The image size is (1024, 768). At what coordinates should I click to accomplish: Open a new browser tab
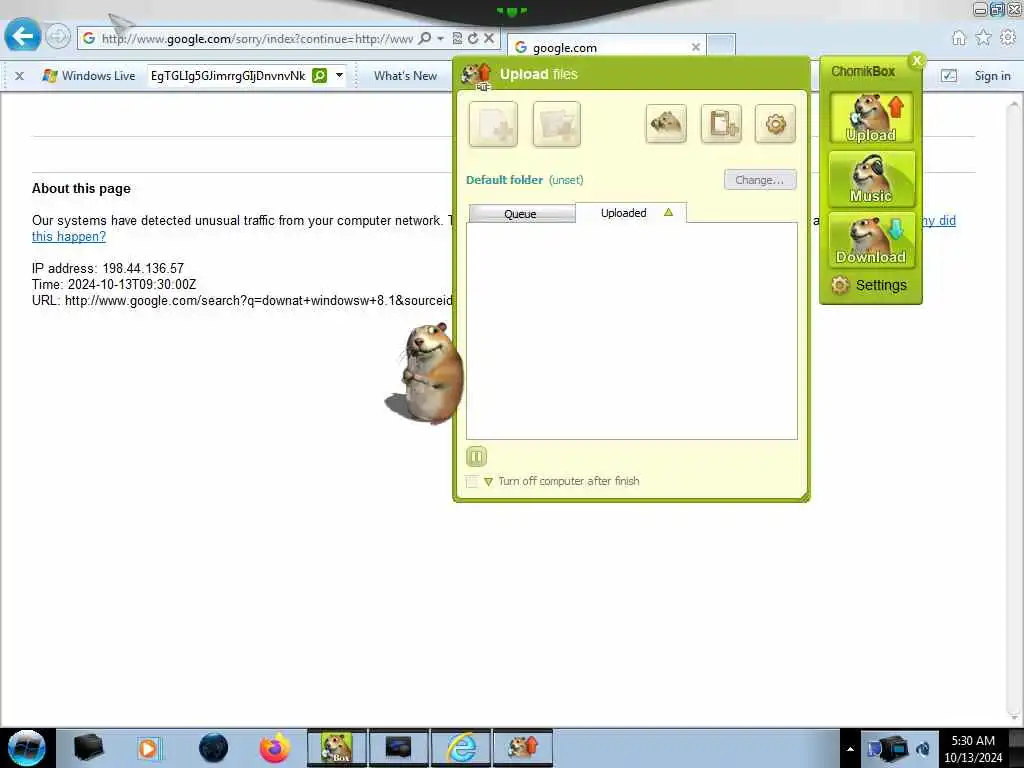pyautogui.click(x=722, y=46)
